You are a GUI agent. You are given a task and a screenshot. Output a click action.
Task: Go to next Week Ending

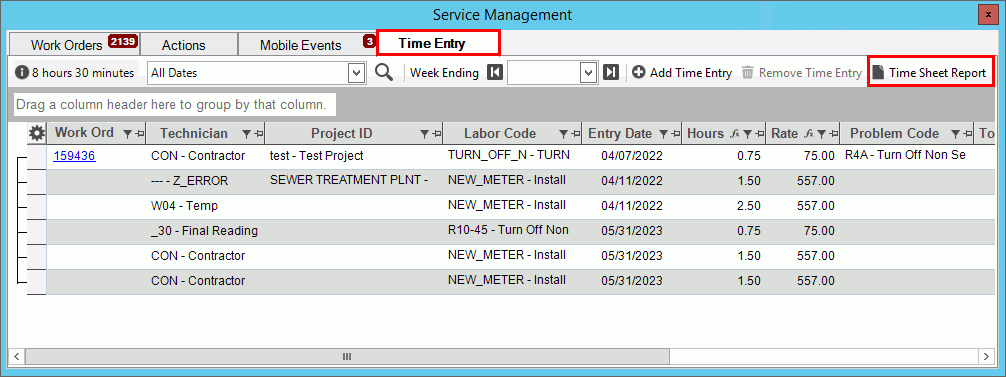pos(611,72)
